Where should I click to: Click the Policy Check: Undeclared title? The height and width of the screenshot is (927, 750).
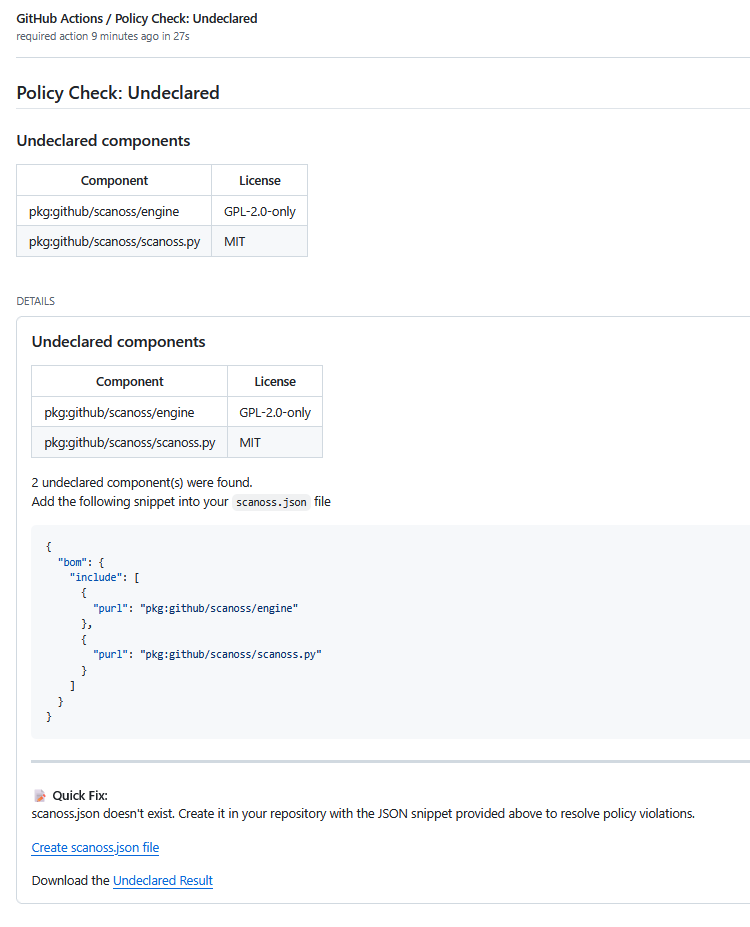[x=118, y=93]
